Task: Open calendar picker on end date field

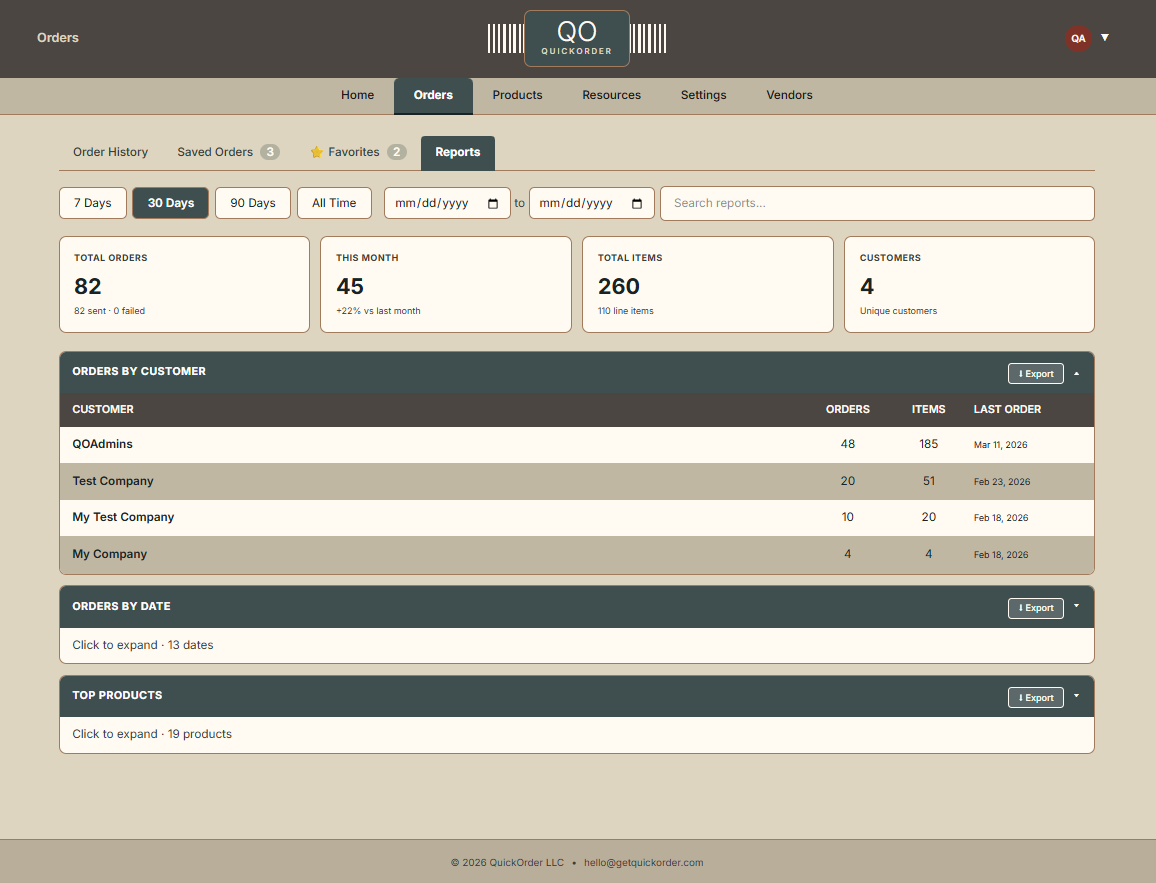Action: 637,203
